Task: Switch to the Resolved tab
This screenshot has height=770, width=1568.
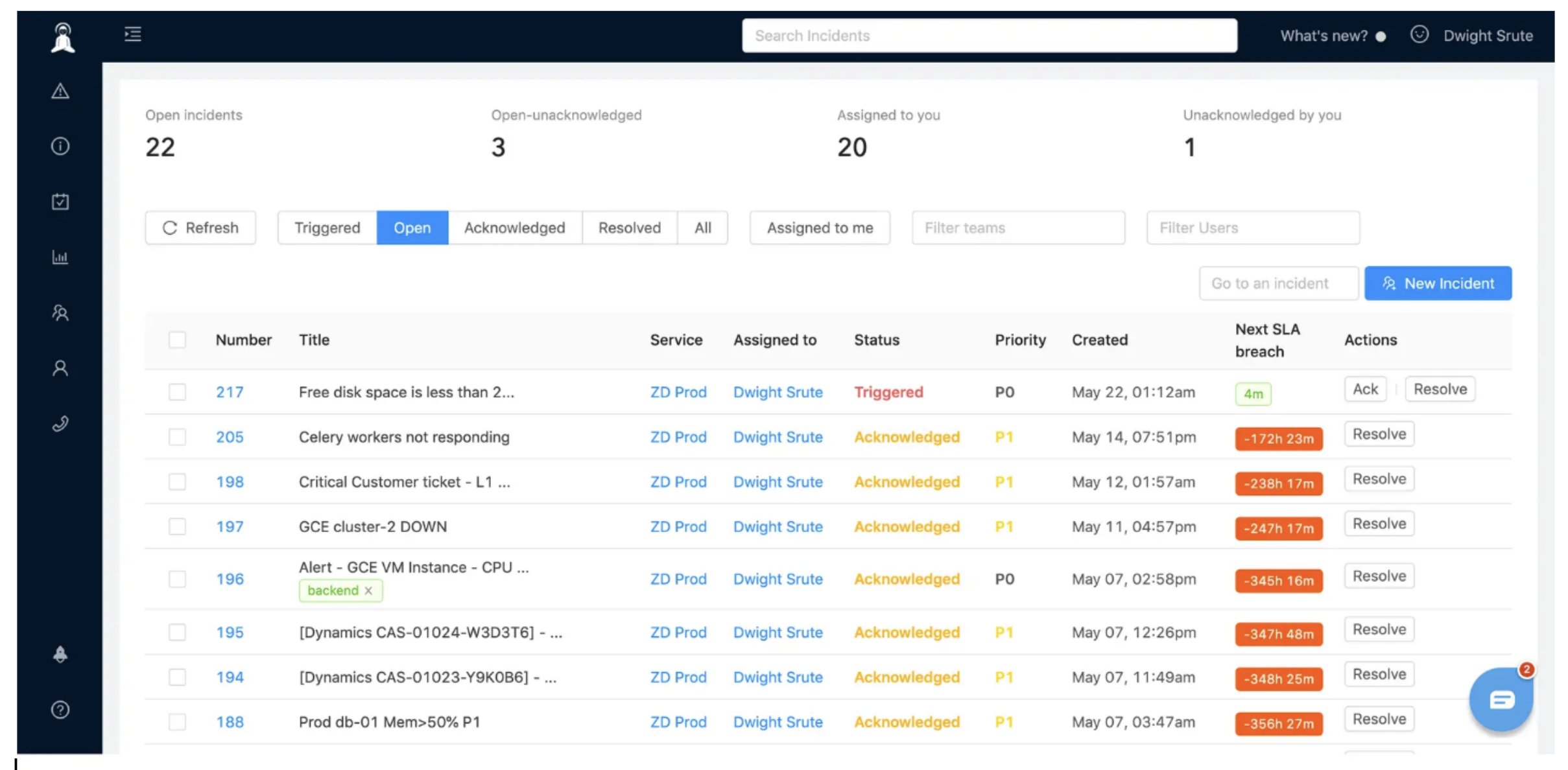Action: [629, 227]
